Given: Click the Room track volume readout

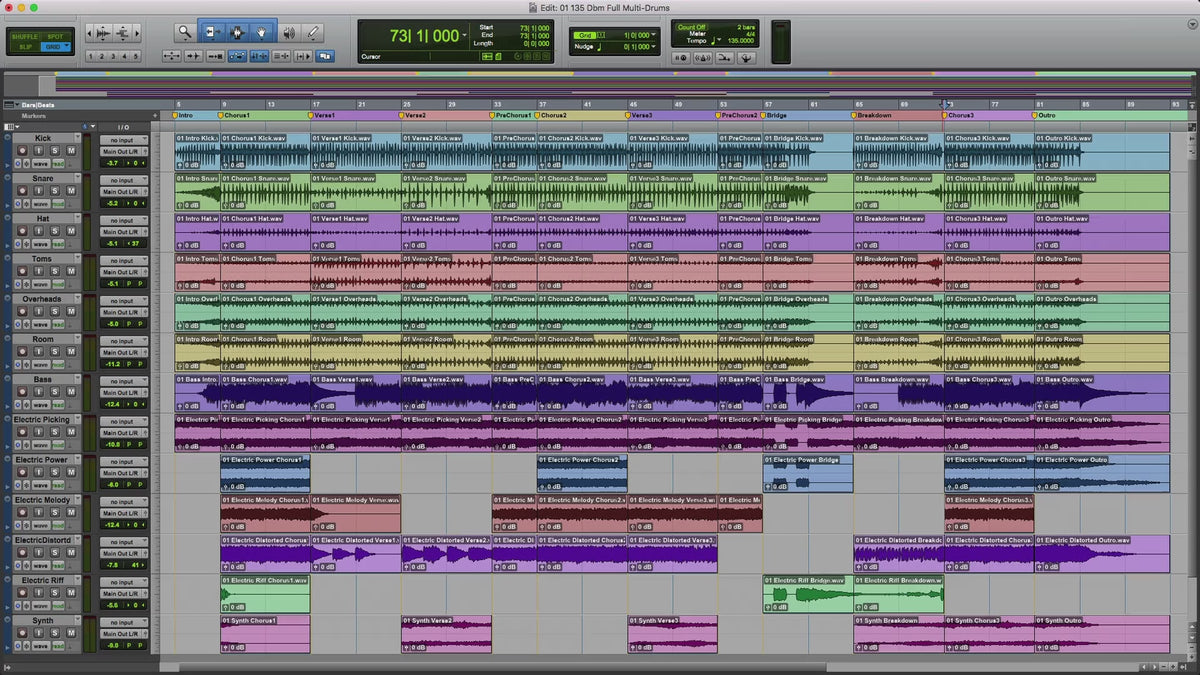Looking at the screenshot, I should 112,364.
